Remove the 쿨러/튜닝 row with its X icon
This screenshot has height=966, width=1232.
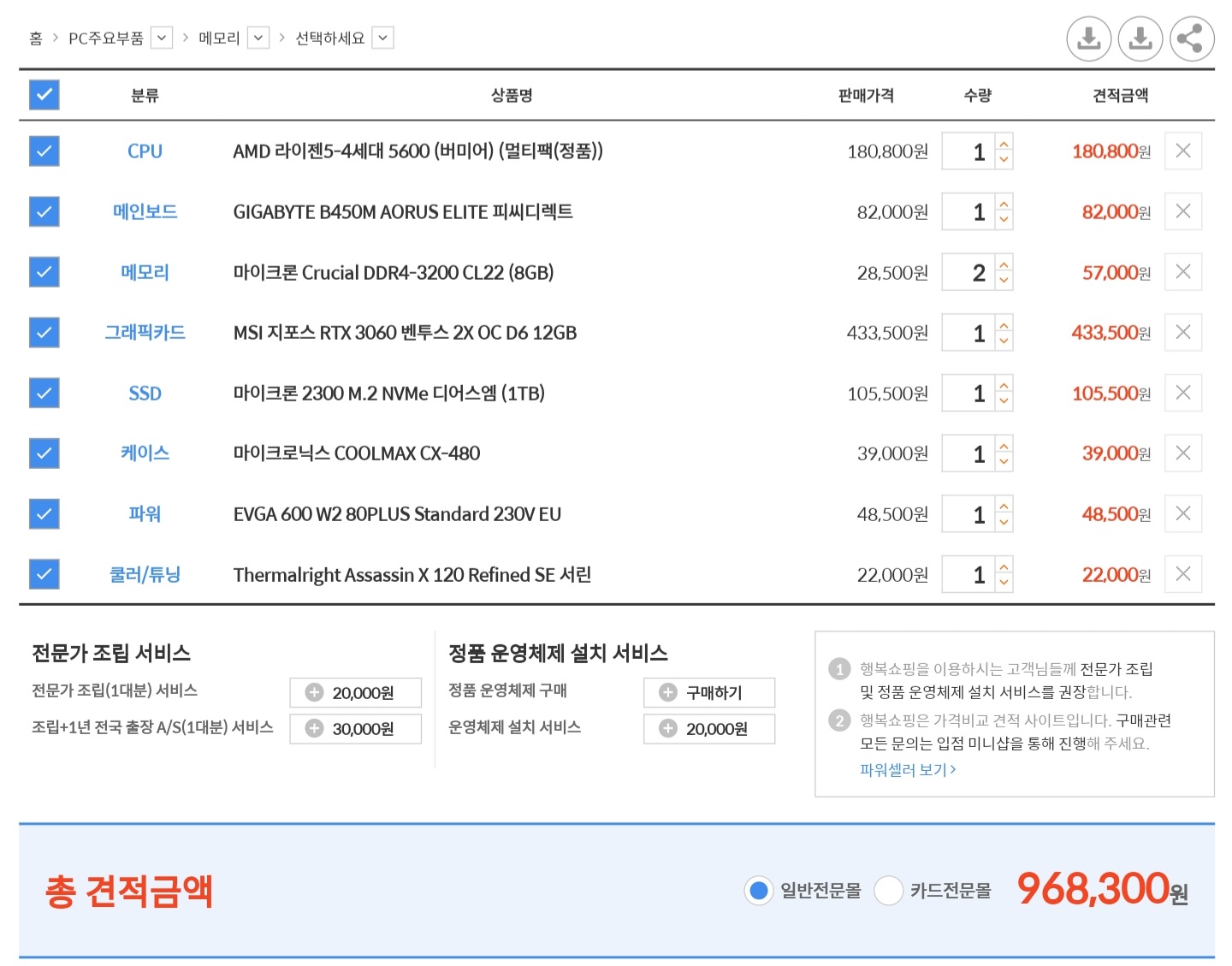pyautogui.click(x=1183, y=574)
